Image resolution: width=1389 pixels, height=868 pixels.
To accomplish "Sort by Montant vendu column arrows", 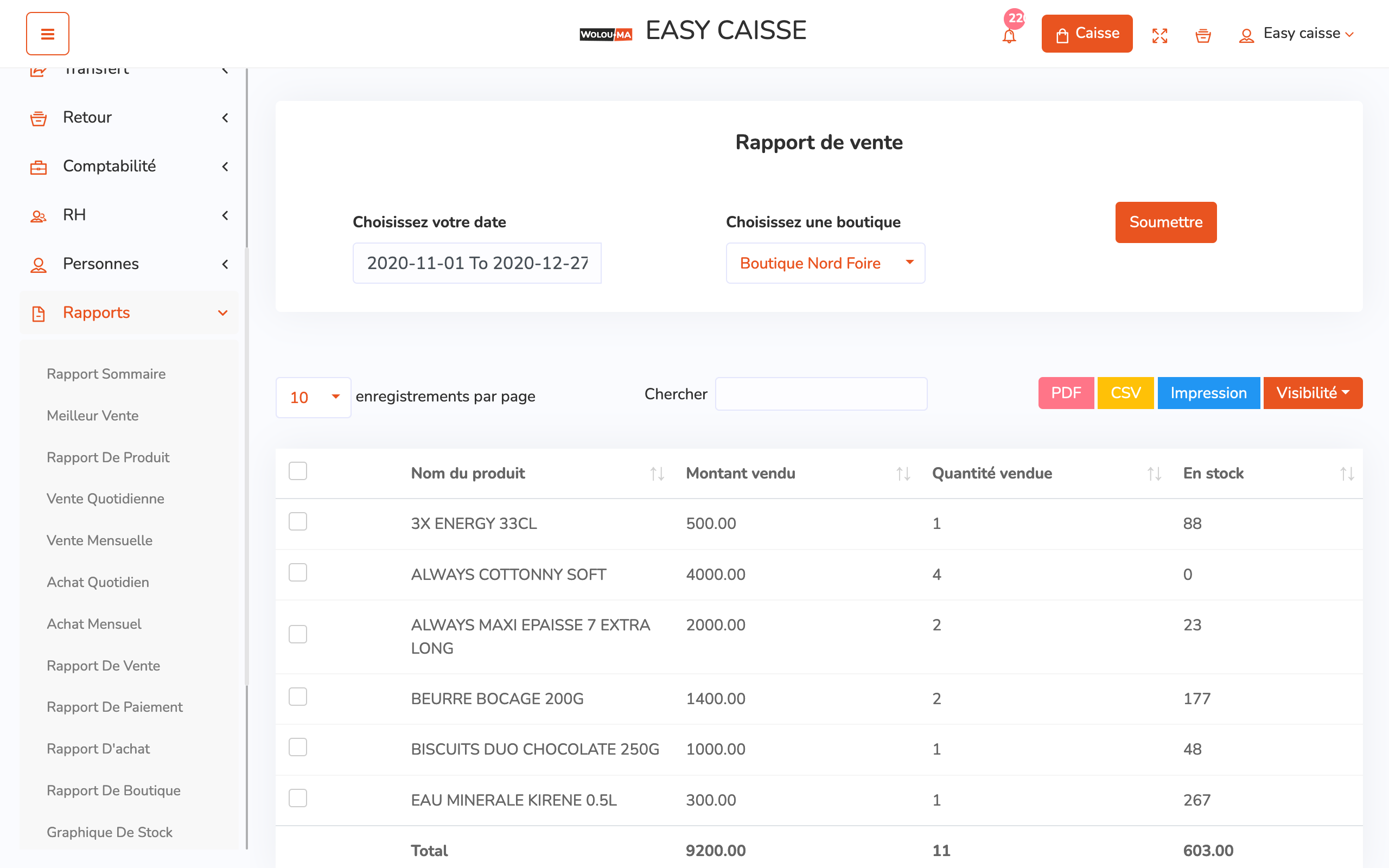I will click(x=903, y=474).
